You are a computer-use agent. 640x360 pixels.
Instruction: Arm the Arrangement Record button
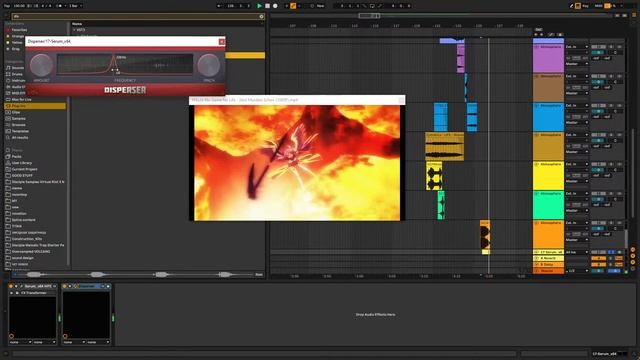[275, 6]
